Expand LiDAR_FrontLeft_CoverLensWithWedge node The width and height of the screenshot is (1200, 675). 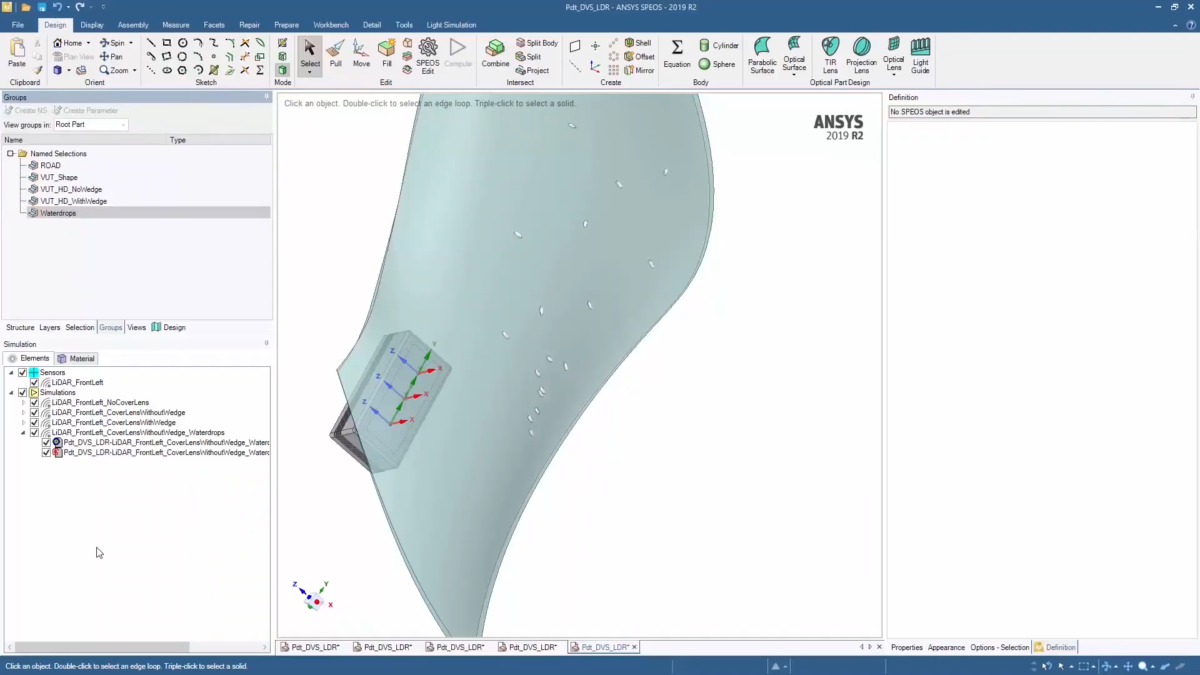click(x=23, y=422)
